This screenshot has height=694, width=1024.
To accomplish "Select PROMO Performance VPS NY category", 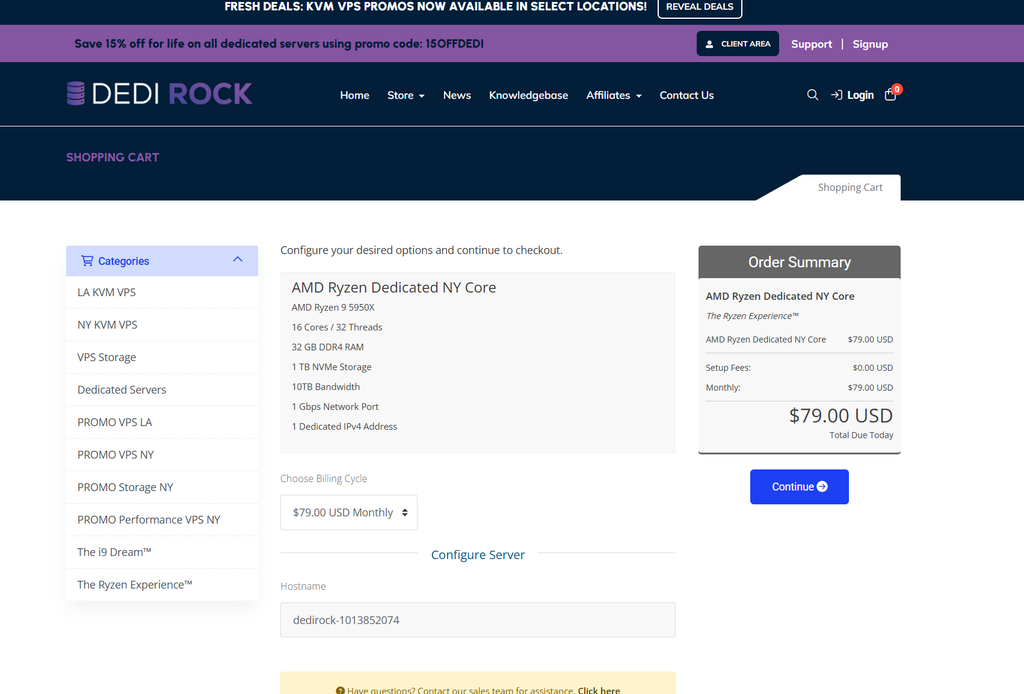I will (x=162, y=520).
